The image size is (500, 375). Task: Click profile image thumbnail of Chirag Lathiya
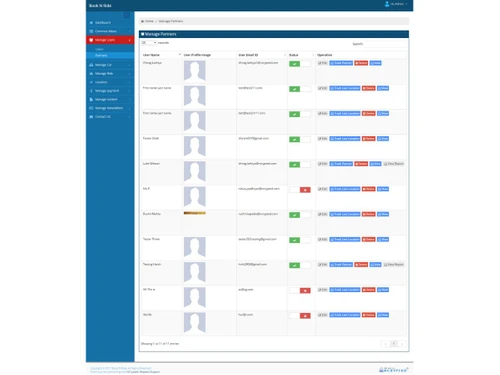195,71
